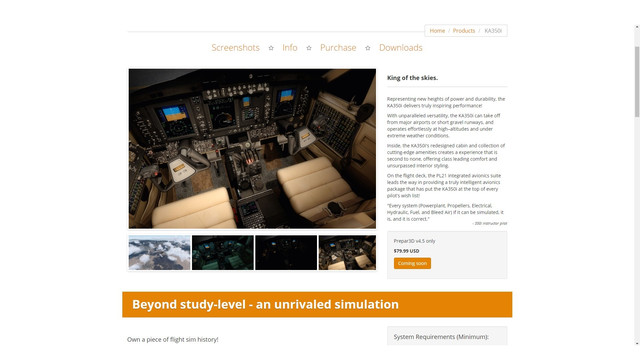Click the 350i instructor pilot attribution
This screenshot has width=640, height=360.
[x=490, y=223]
